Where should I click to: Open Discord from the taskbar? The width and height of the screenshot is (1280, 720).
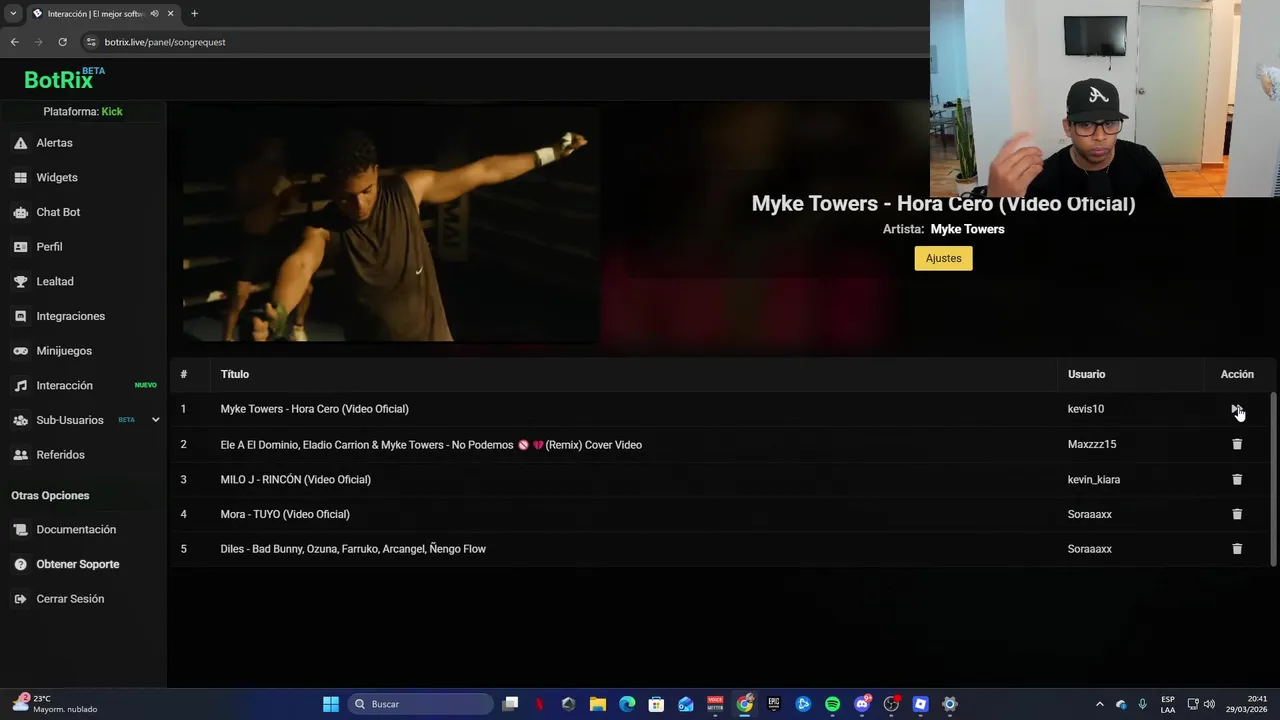coord(862,704)
